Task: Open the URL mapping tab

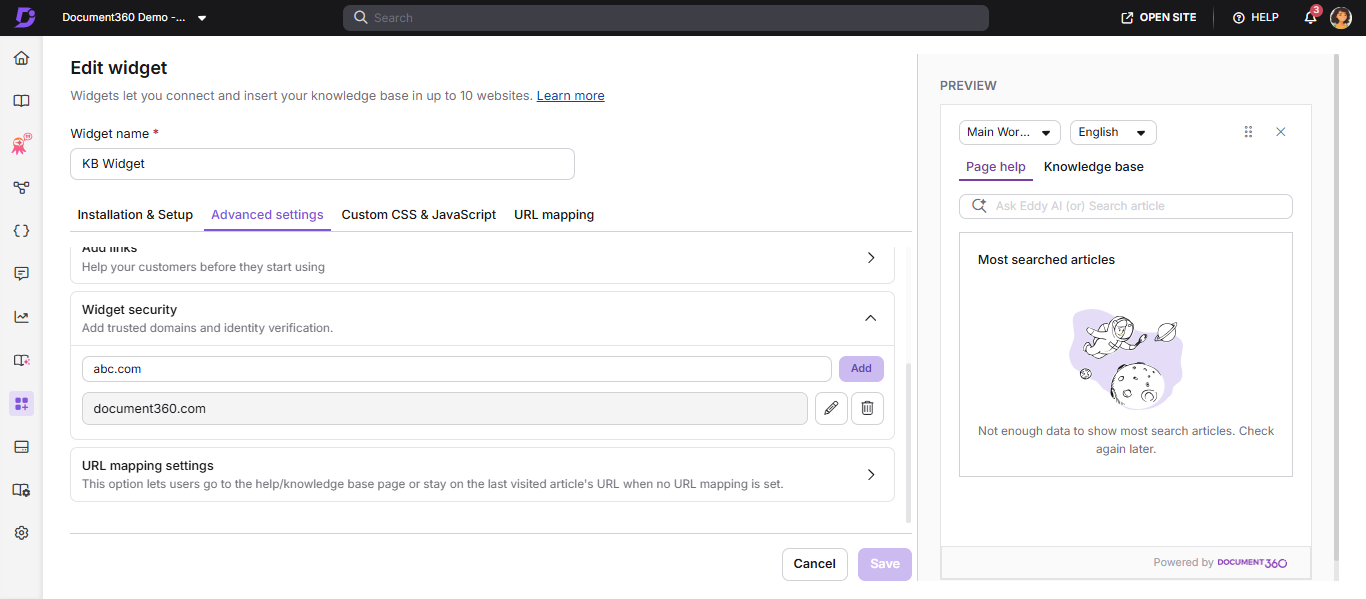Action: 554,214
